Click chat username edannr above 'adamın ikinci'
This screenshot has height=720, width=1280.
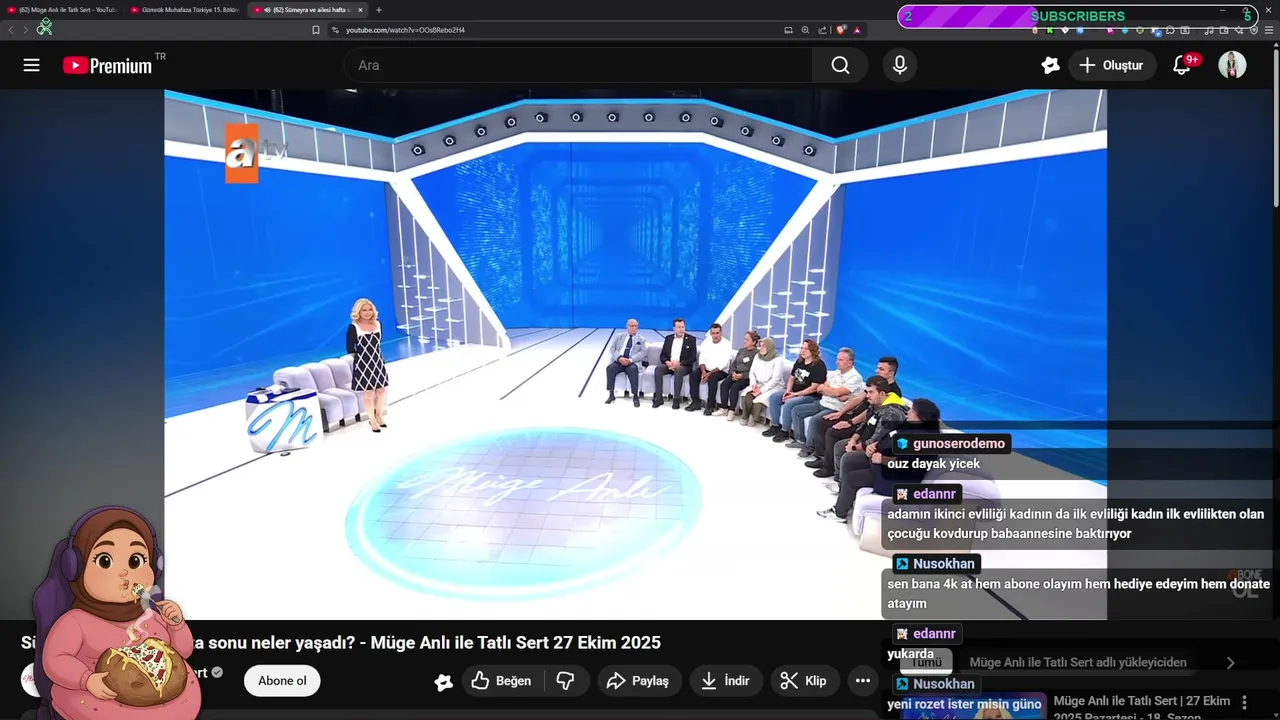[x=934, y=494]
